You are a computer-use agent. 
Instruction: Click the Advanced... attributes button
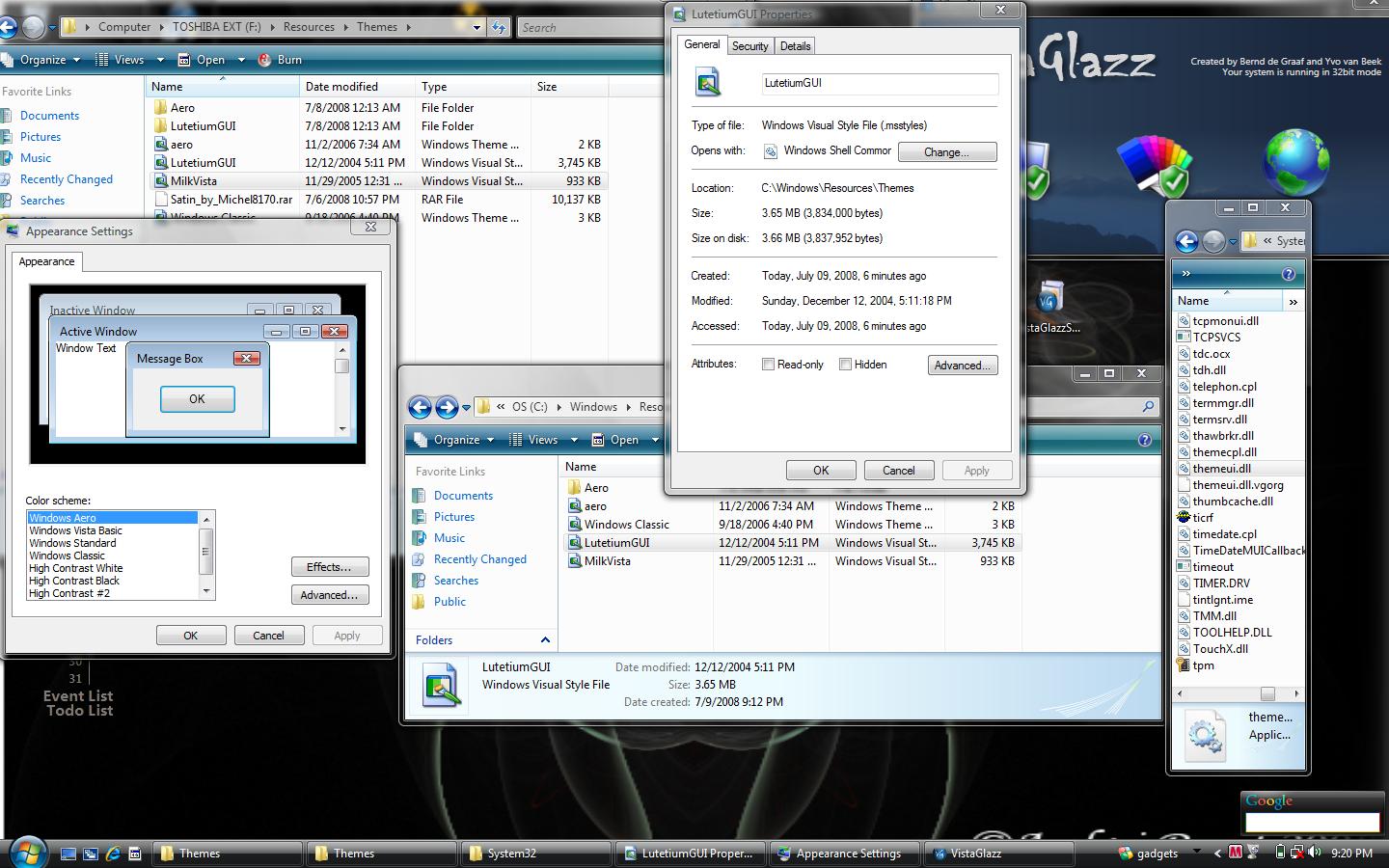(963, 366)
